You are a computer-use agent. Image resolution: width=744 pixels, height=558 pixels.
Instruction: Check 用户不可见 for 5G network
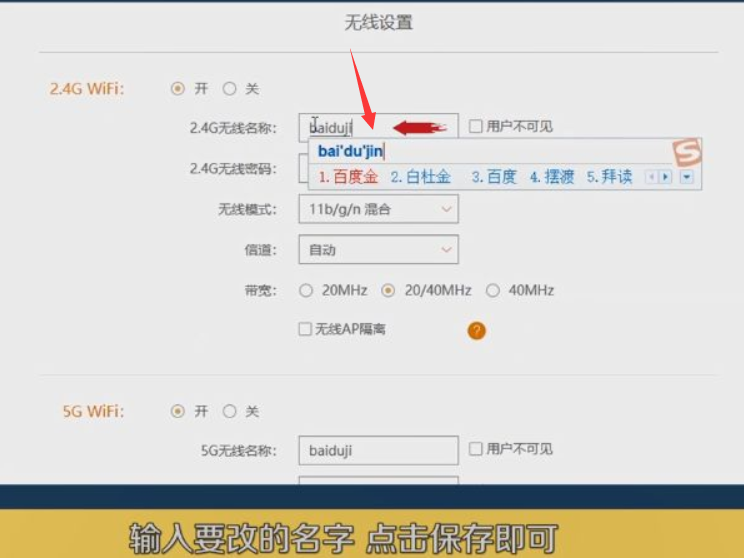click(475, 448)
